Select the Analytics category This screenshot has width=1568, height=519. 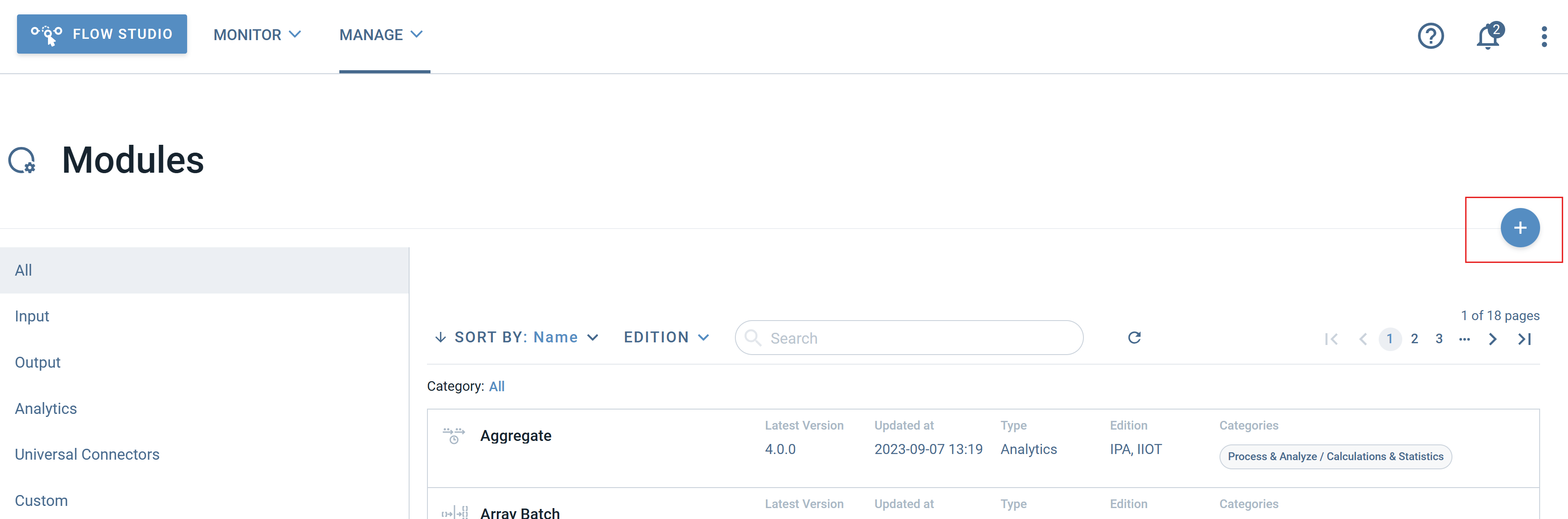click(x=46, y=408)
